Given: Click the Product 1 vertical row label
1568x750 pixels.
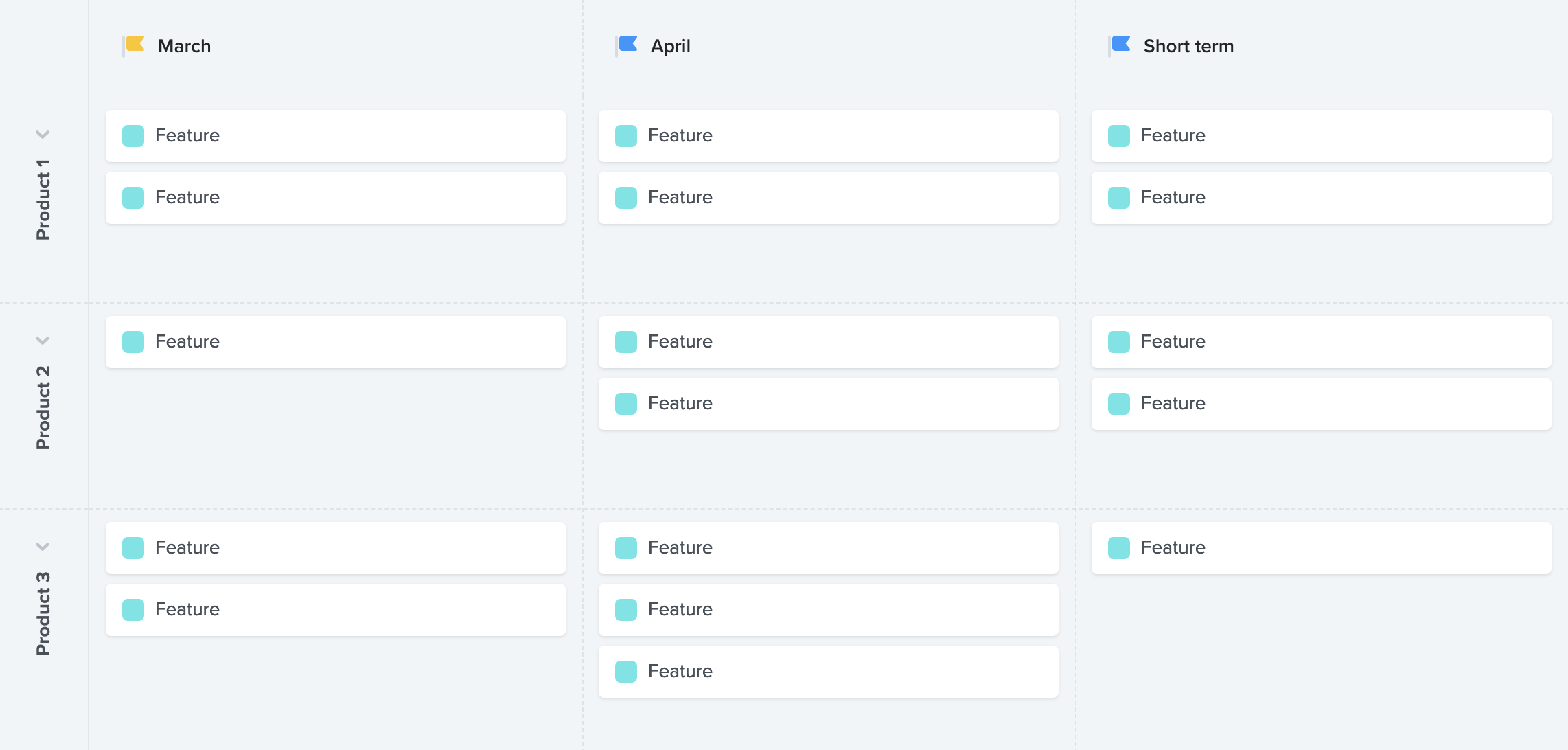Looking at the screenshot, I should (43, 200).
